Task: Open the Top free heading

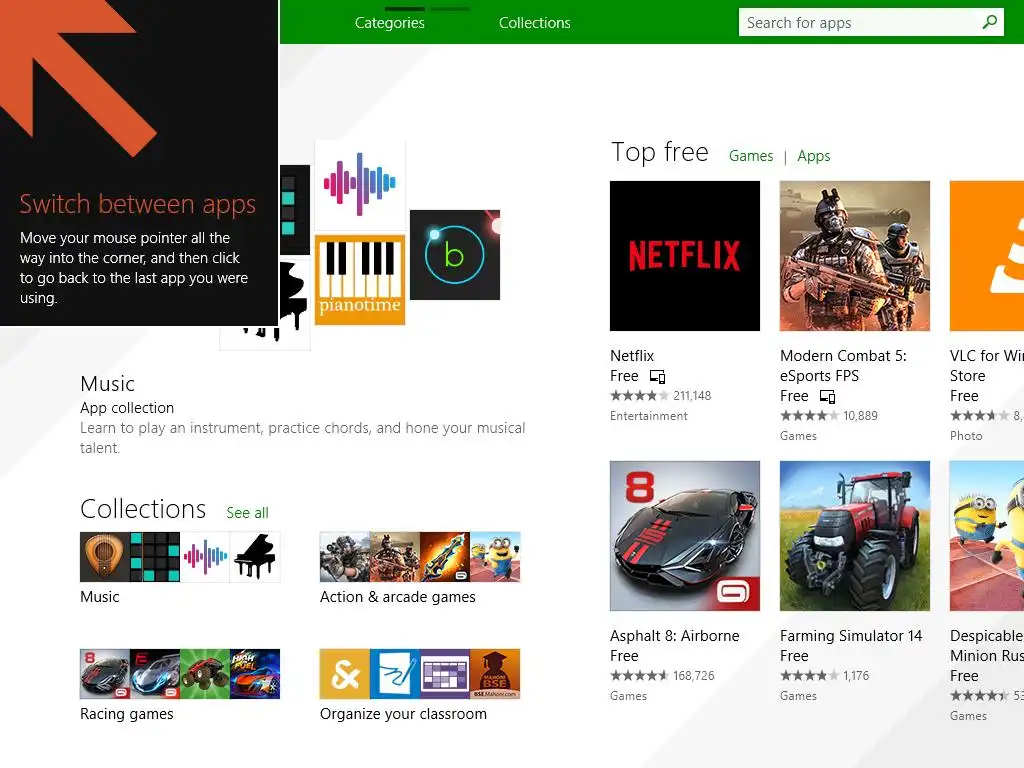Action: (660, 152)
